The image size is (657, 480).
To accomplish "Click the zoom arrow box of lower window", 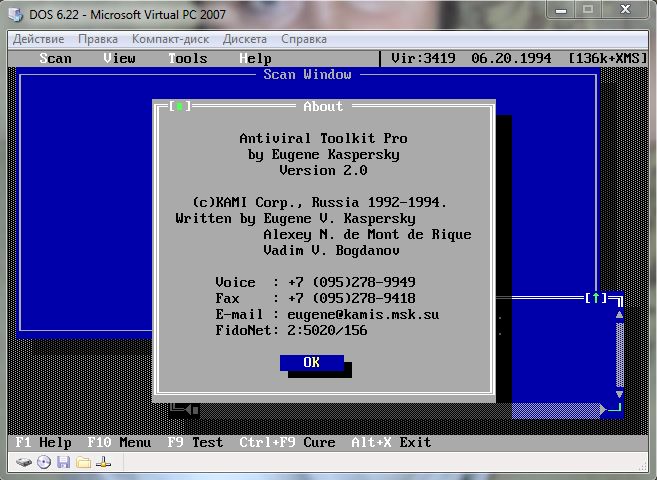I will click(x=596, y=298).
